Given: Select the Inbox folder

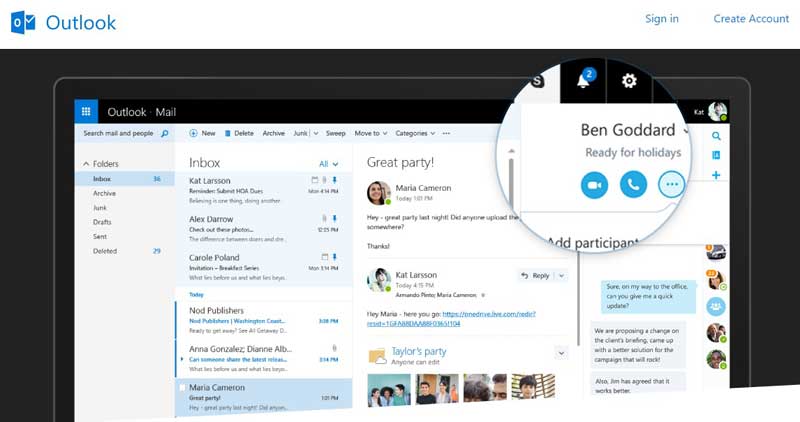Looking at the screenshot, I should coord(125,179).
